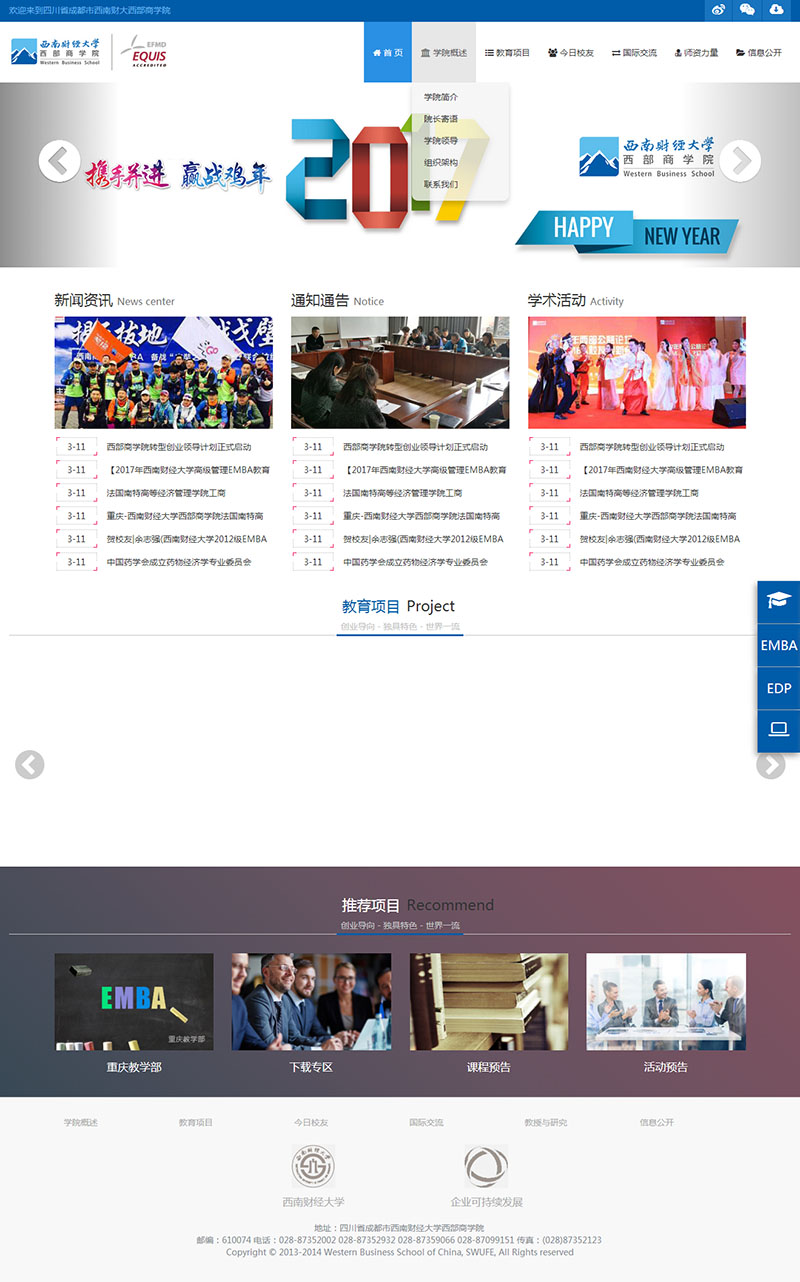Go to previous banner slide arrow
Image resolution: width=800 pixels, height=1282 pixels.
(59, 161)
